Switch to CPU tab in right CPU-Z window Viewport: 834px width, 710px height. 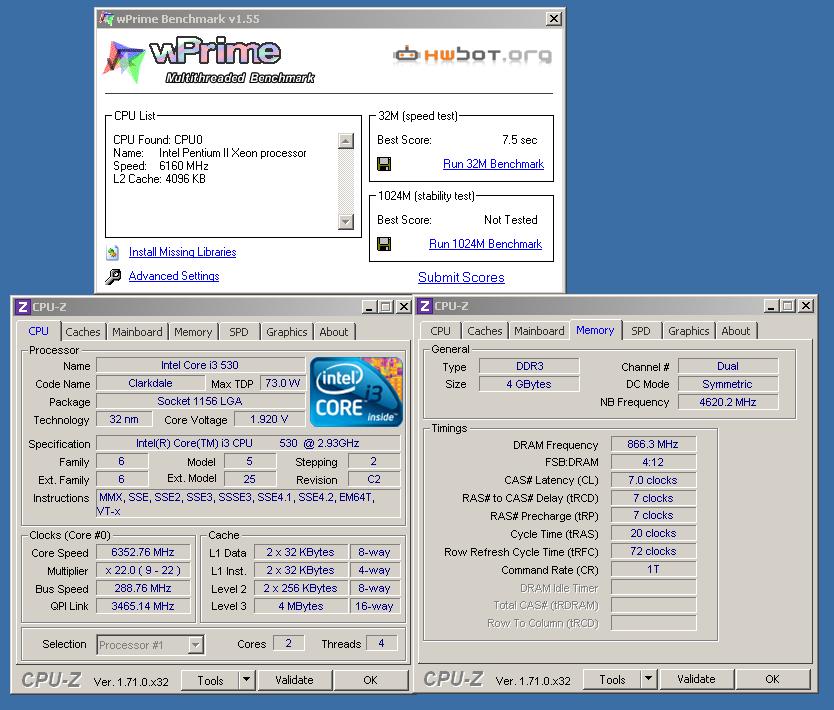click(x=440, y=331)
